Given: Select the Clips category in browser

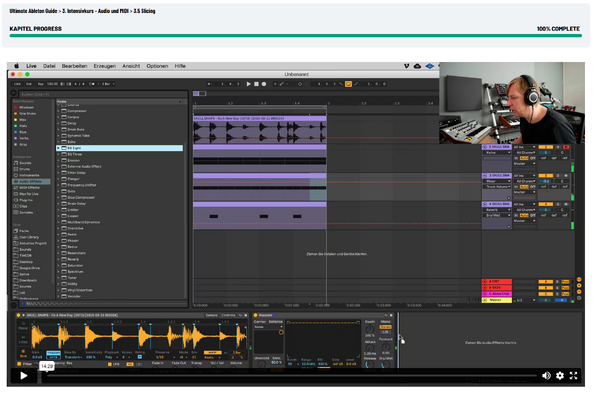Looking at the screenshot, I should coord(20,206).
